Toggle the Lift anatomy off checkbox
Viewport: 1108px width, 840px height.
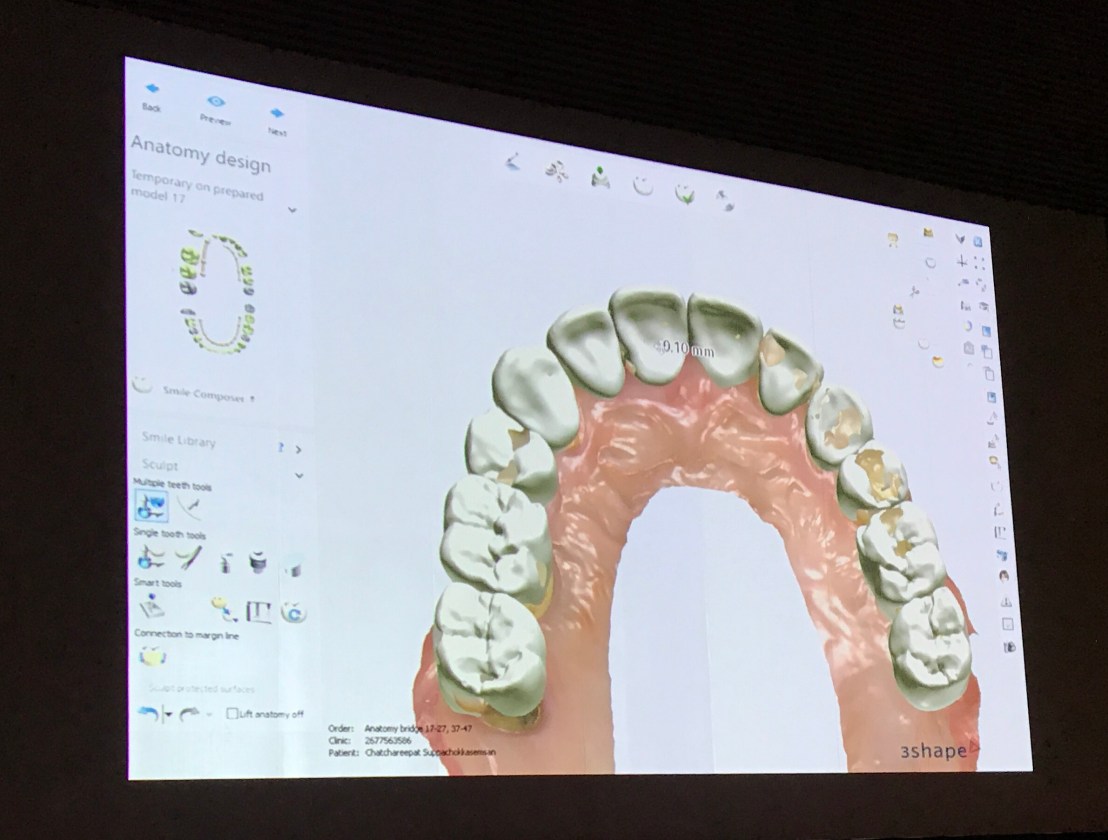(233, 714)
